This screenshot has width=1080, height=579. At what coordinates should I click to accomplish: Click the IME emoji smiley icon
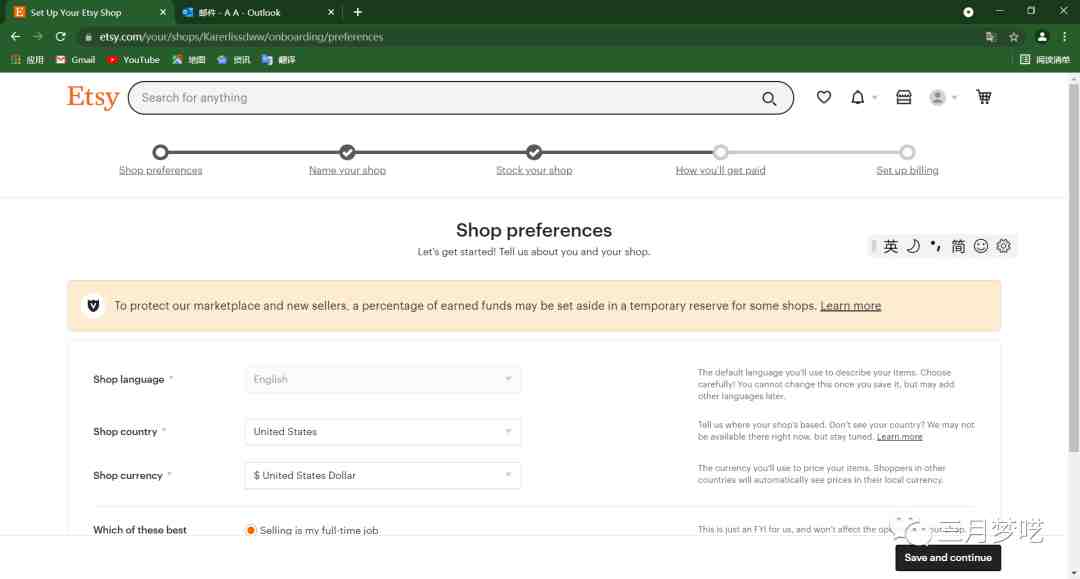pyautogui.click(x=981, y=246)
